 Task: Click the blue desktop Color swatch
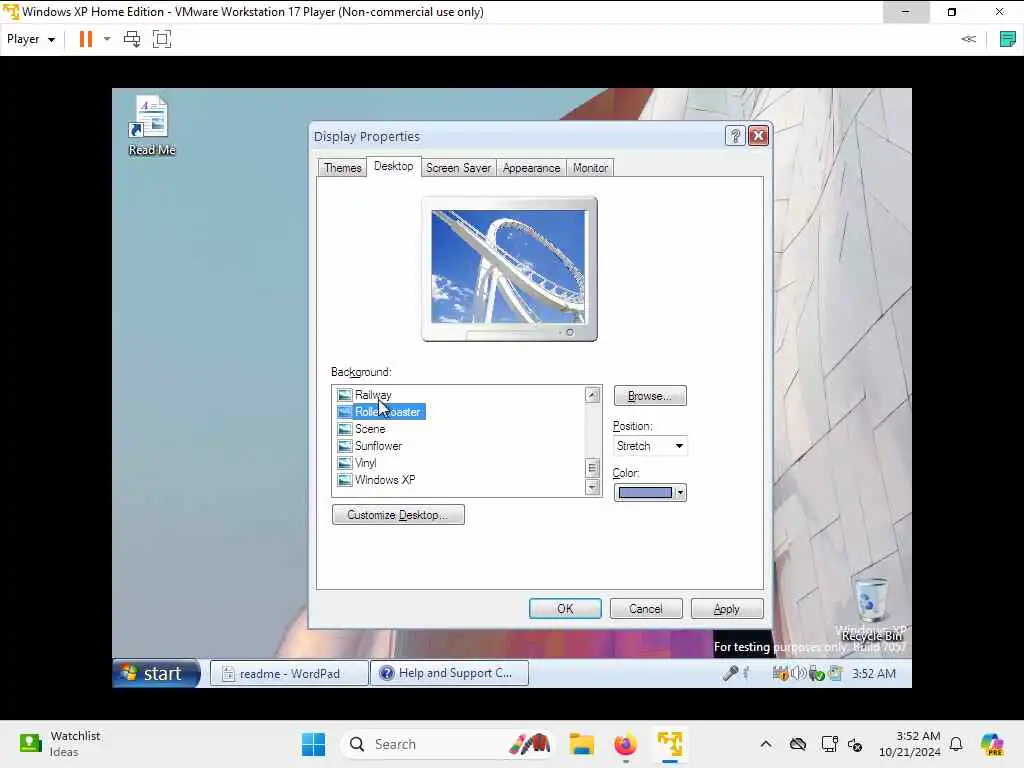[x=645, y=493]
